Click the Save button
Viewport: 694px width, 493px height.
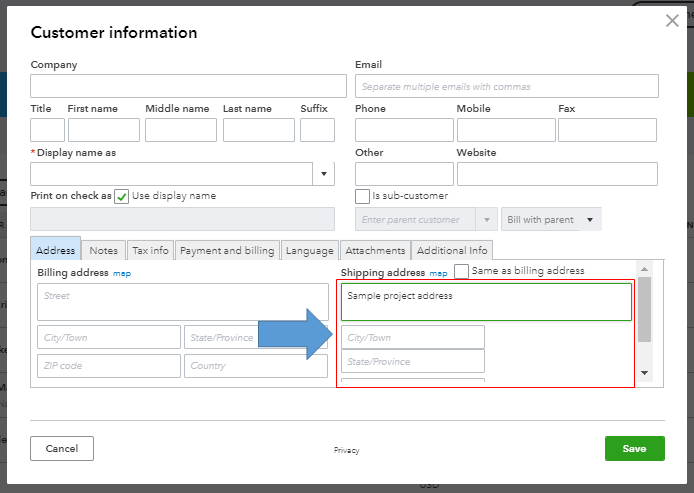click(x=634, y=449)
